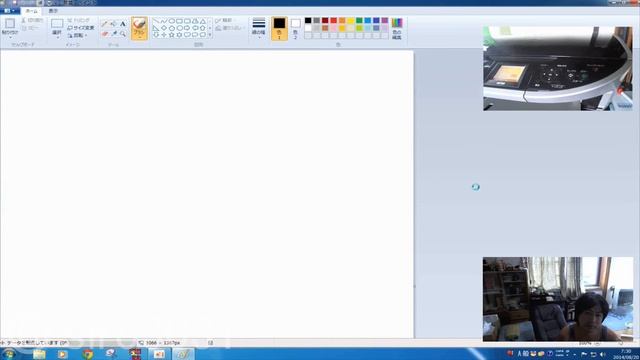
Task: Open Google Chrome from the taskbar
Action: pos(87,354)
